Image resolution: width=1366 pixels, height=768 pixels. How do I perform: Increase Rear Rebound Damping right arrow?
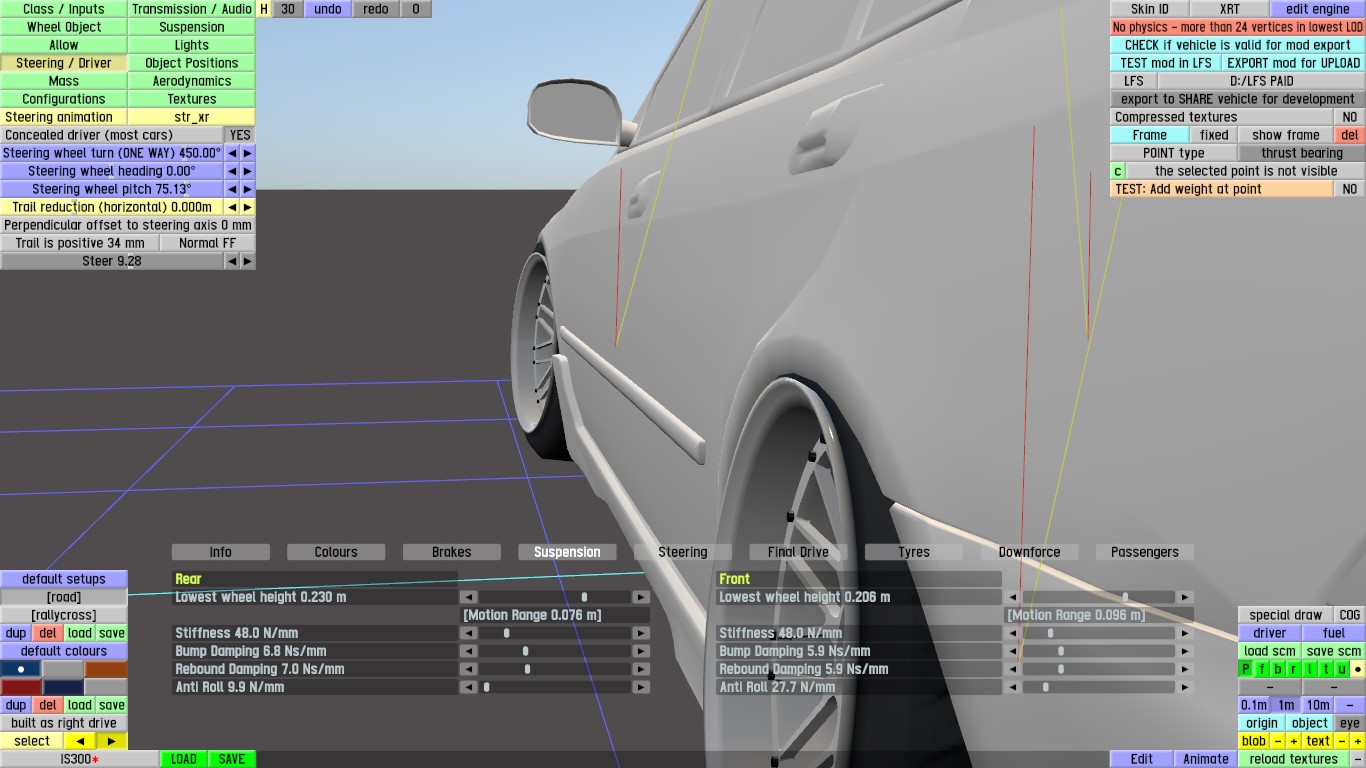point(641,669)
